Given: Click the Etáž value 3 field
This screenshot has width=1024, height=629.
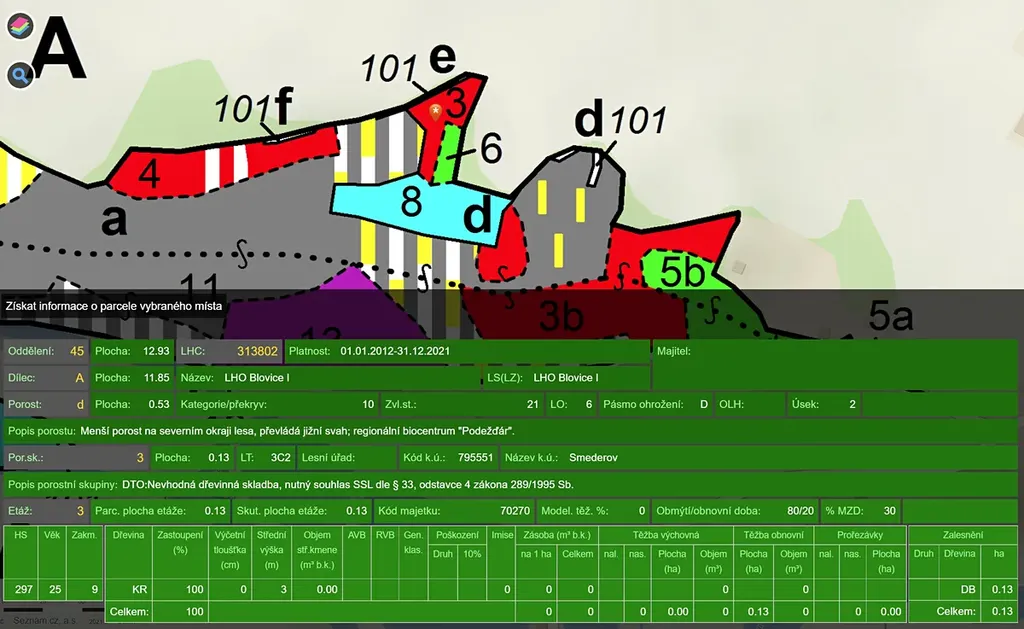Looking at the screenshot, I should [x=80, y=511].
